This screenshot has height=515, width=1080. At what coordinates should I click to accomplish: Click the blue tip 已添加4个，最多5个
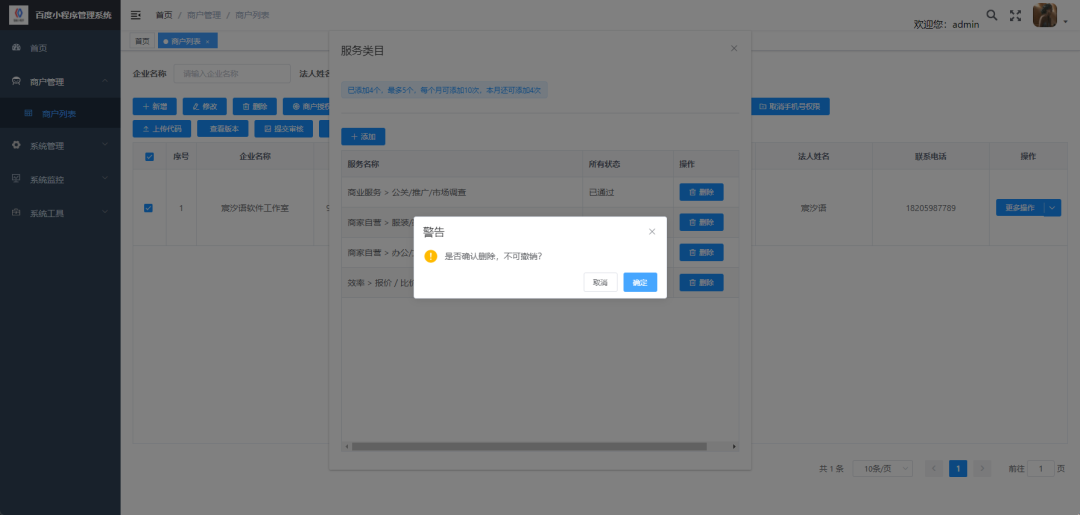[444, 90]
